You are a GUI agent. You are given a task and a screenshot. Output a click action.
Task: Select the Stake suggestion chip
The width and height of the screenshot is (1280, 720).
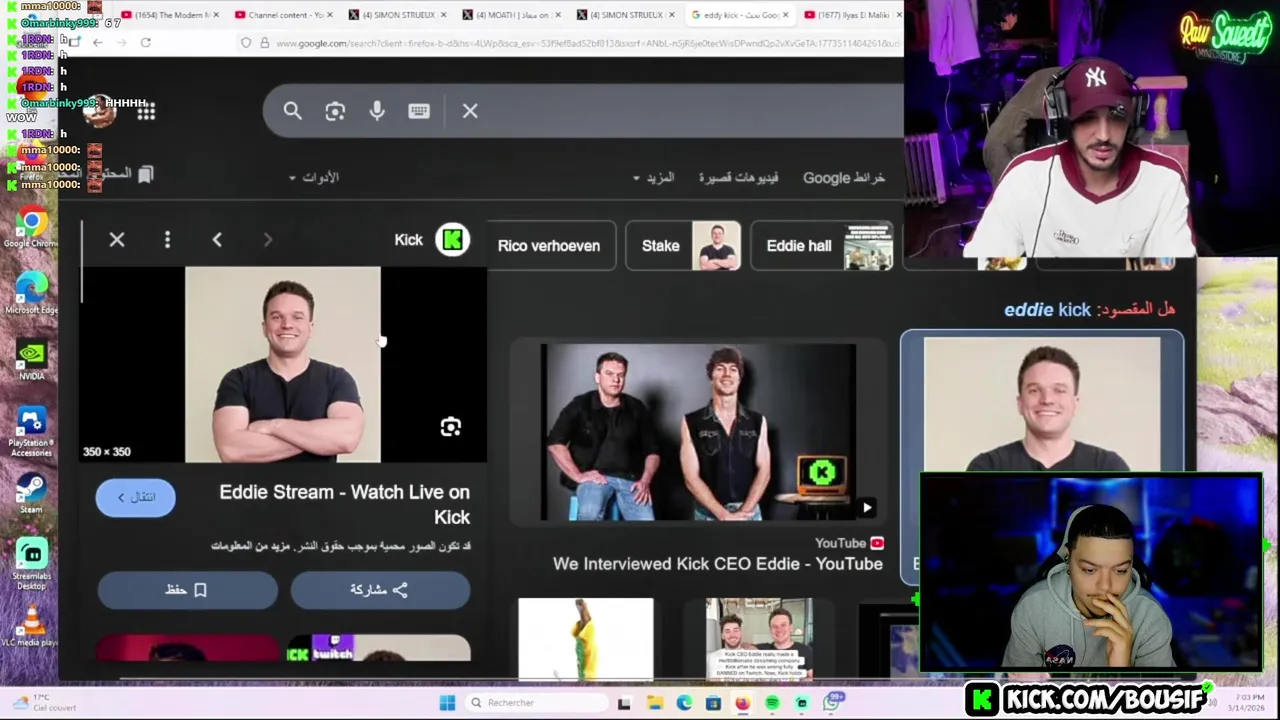683,246
